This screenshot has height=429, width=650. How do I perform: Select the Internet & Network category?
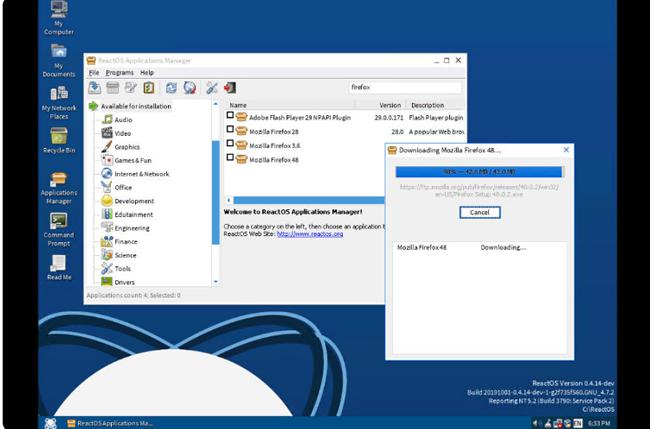[141, 173]
